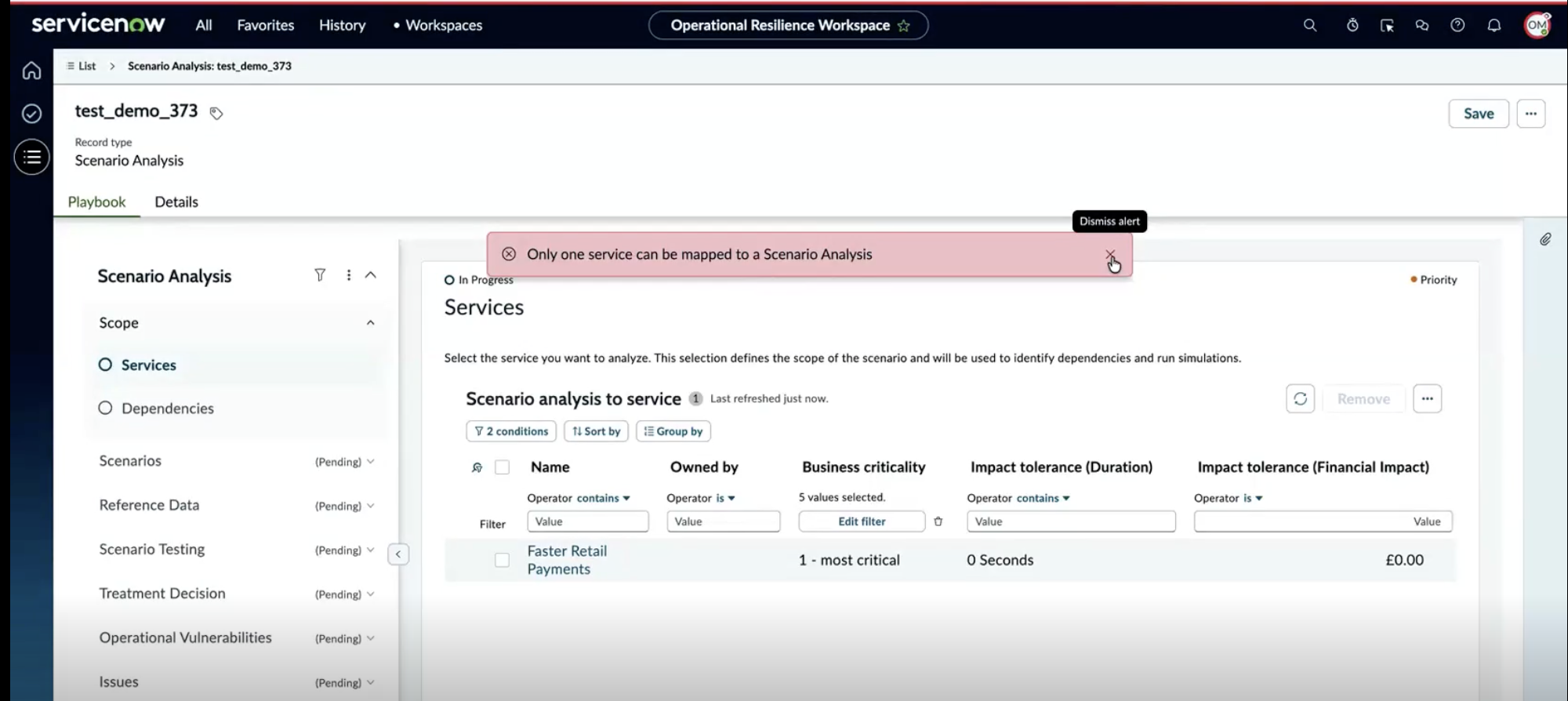1568x701 pixels.
Task: Open the Favorites menu
Action: 266,25
